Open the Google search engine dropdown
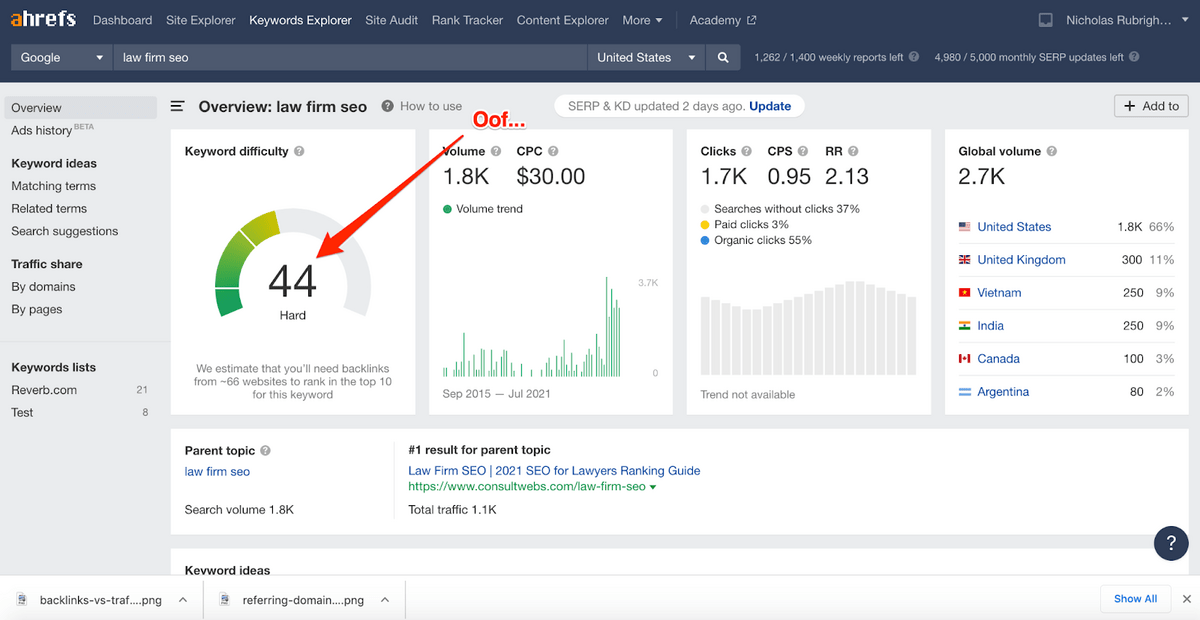The height and width of the screenshot is (620, 1200). 62,58
